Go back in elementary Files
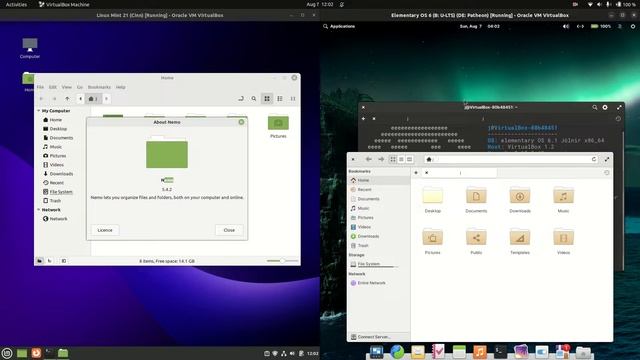Image resolution: width=640 pixels, height=360 pixels. [369, 159]
